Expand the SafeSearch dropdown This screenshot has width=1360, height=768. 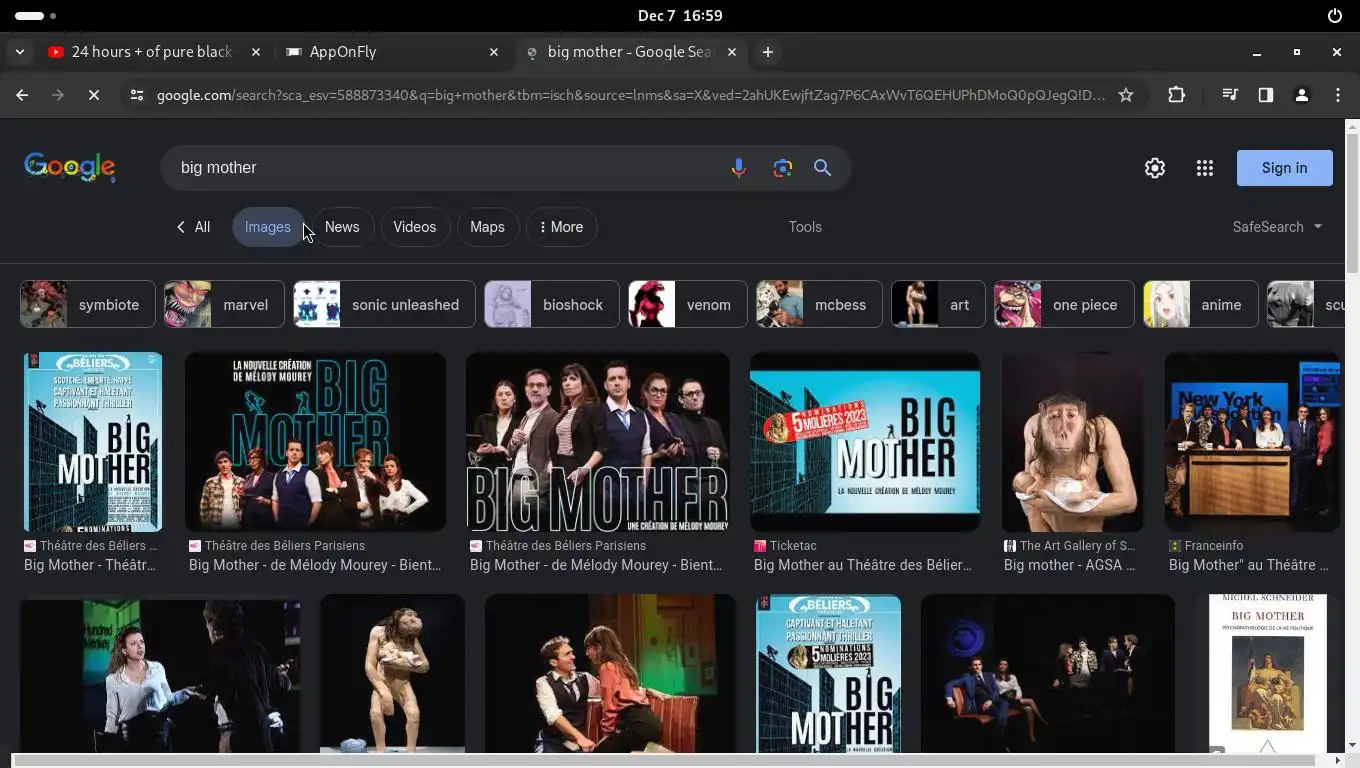click(1277, 227)
